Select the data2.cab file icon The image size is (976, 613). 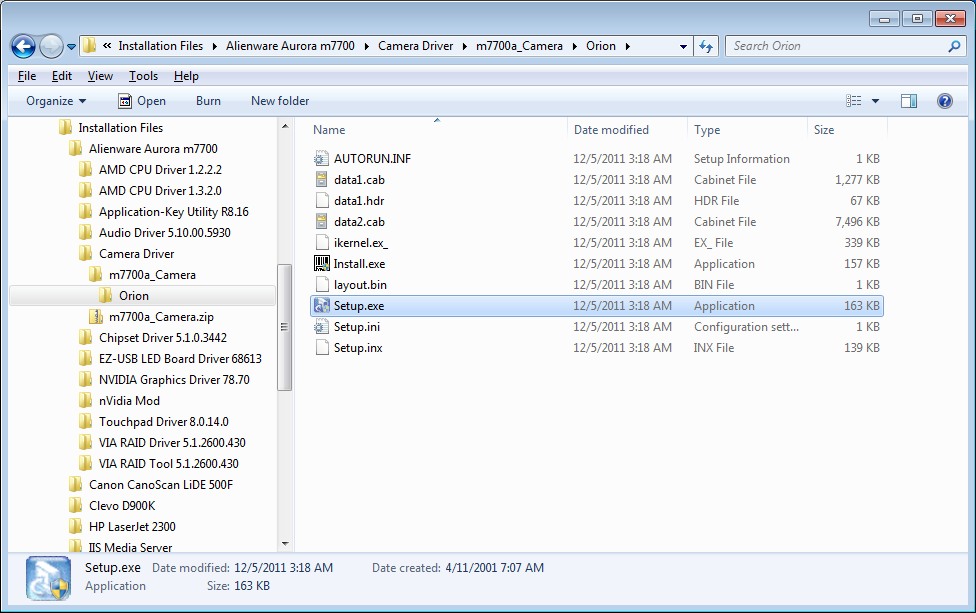click(321, 222)
